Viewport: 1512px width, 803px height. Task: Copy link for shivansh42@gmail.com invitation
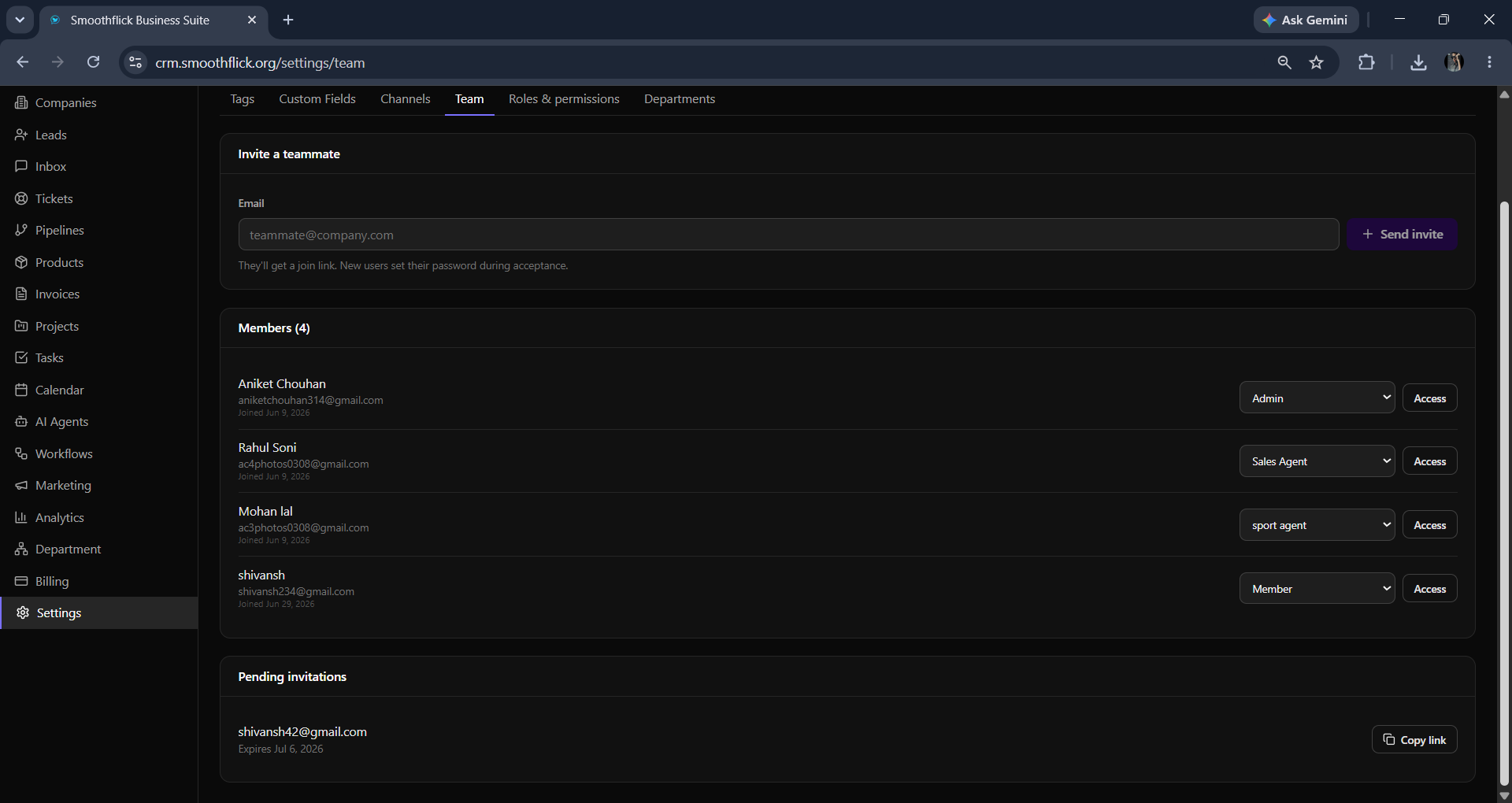point(1414,740)
